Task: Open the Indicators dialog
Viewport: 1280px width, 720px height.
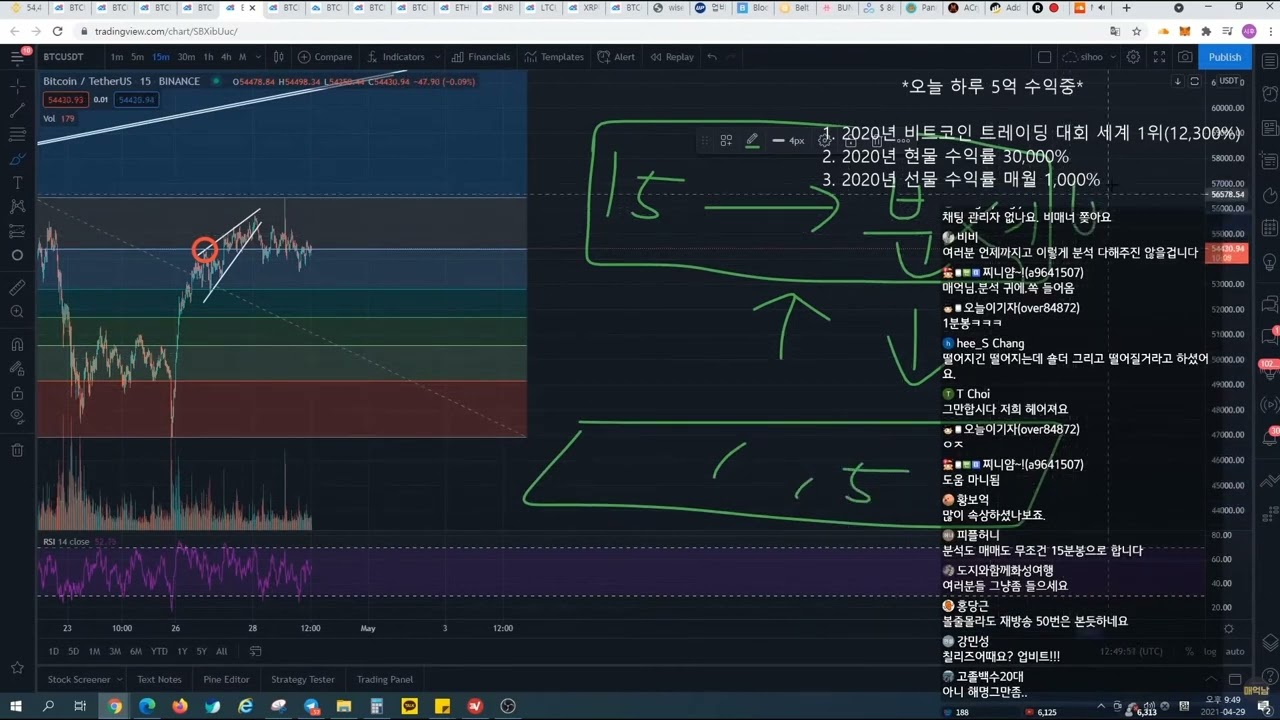Action: coord(396,57)
